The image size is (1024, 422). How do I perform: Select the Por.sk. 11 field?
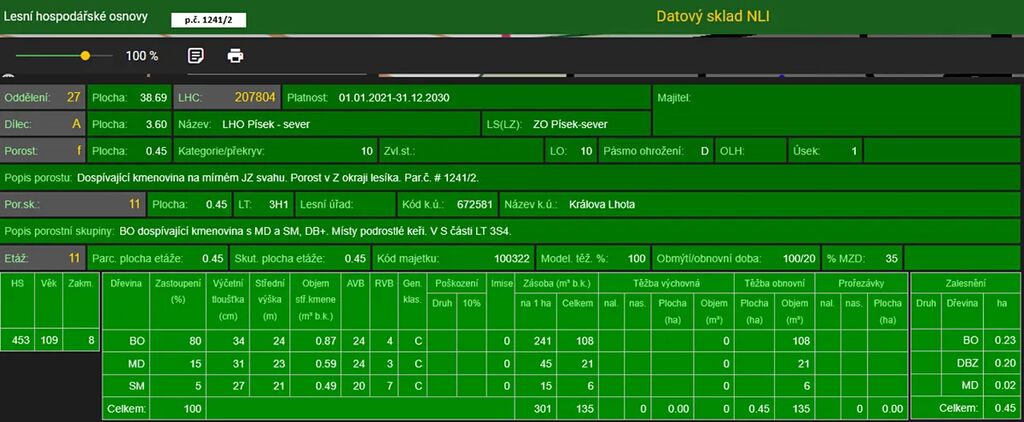click(x=71, y=204)
